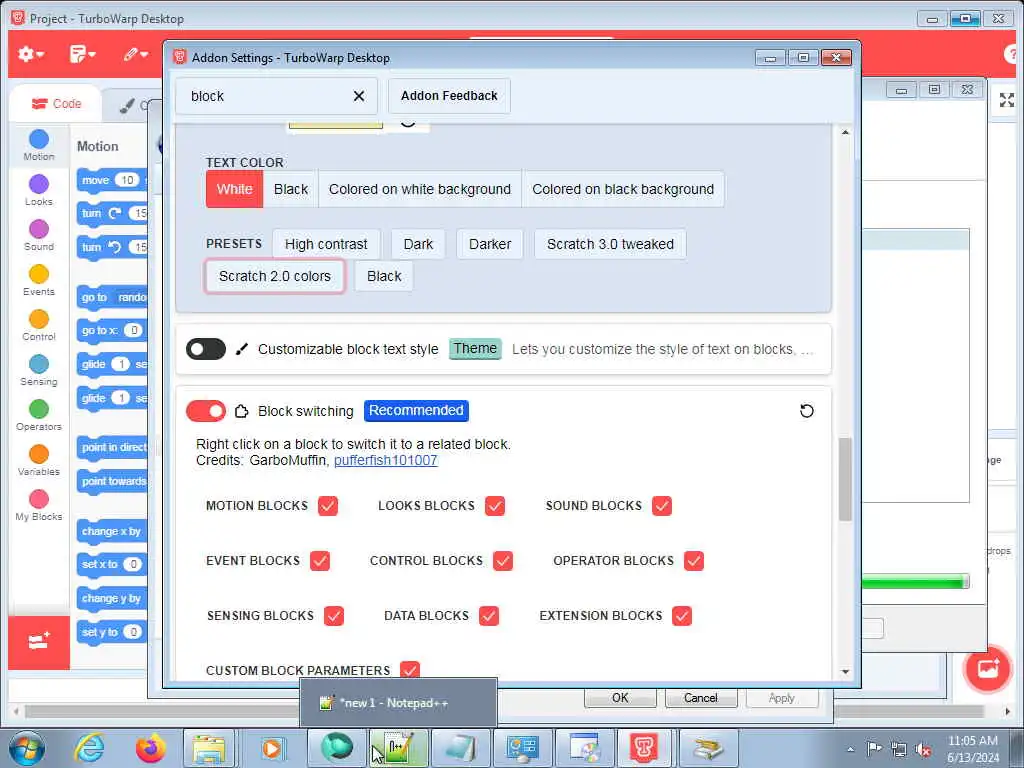Uncheck Operator Blocks checkbox

[694, 561]
